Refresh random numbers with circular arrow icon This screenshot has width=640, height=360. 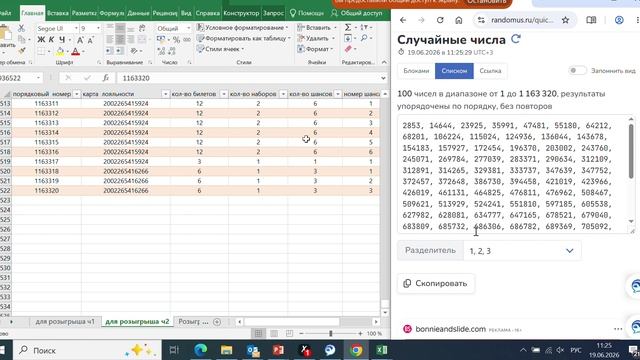(x=516, y=39)
